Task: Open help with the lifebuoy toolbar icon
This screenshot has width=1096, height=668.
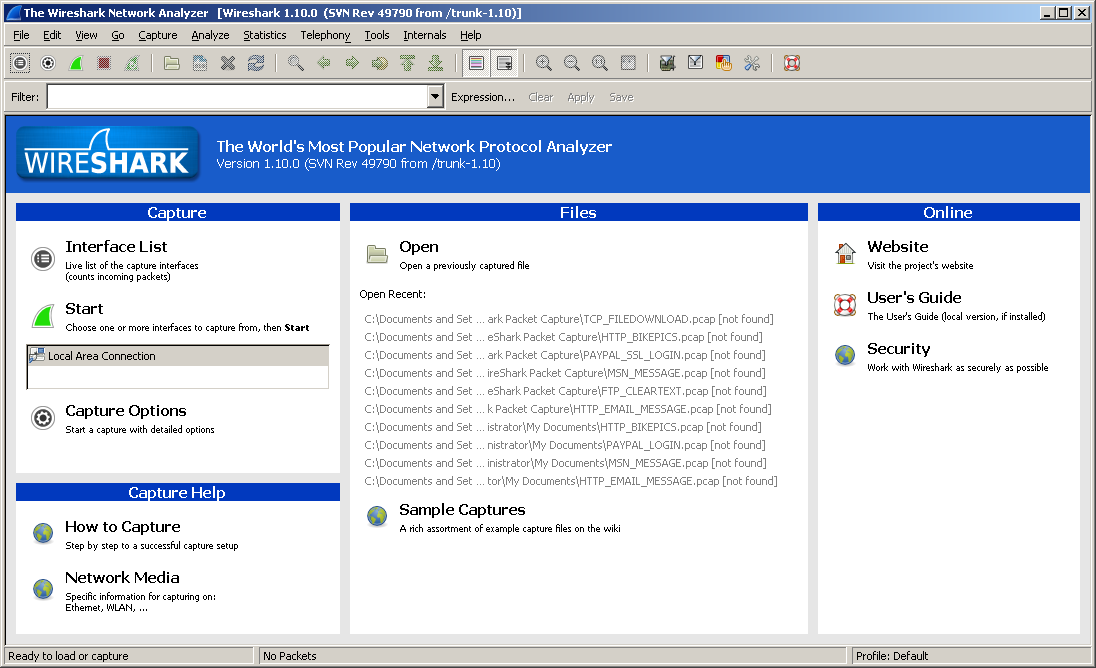Action: 792,64
